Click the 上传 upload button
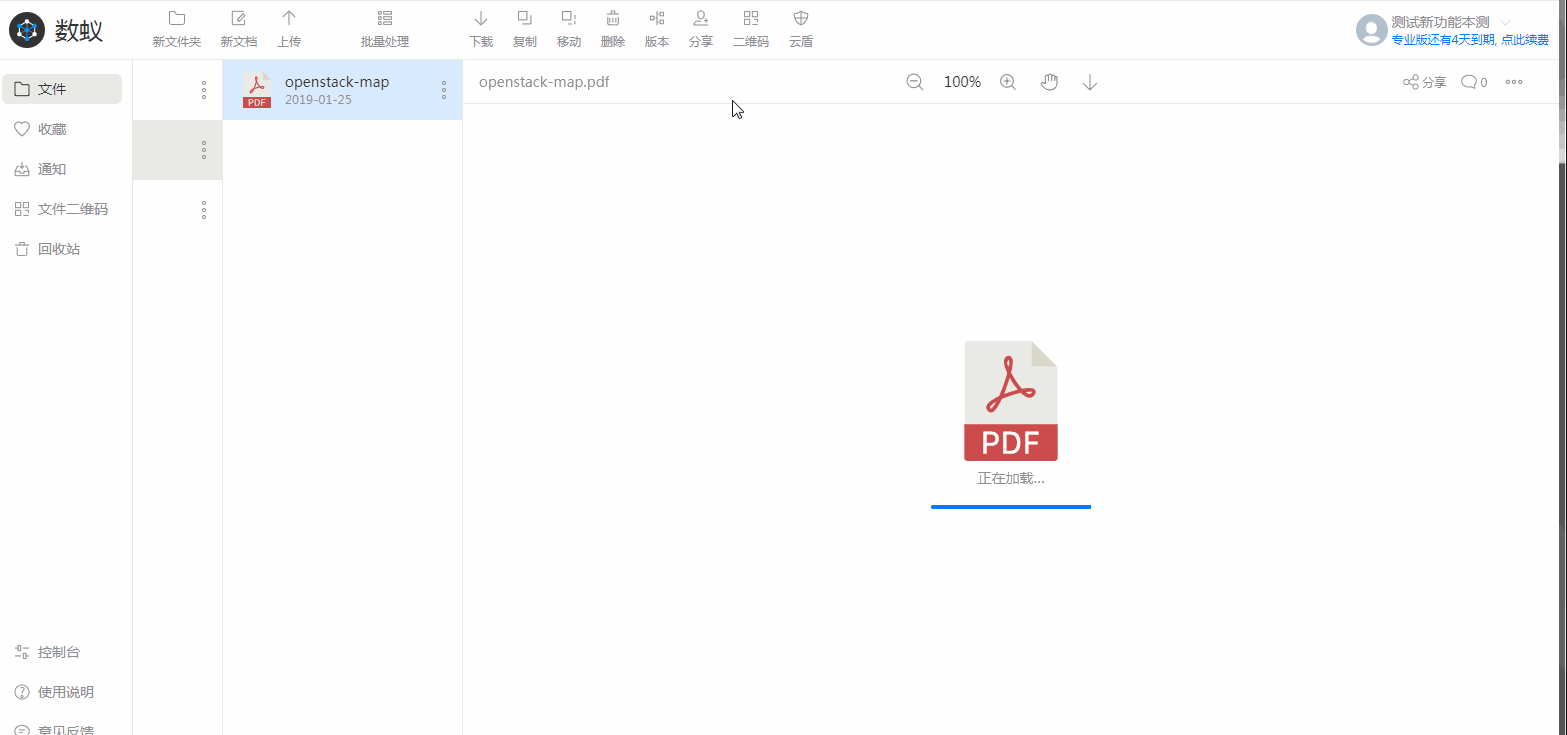Screen dimensions: 1567x735 click(x=289, y=30)
